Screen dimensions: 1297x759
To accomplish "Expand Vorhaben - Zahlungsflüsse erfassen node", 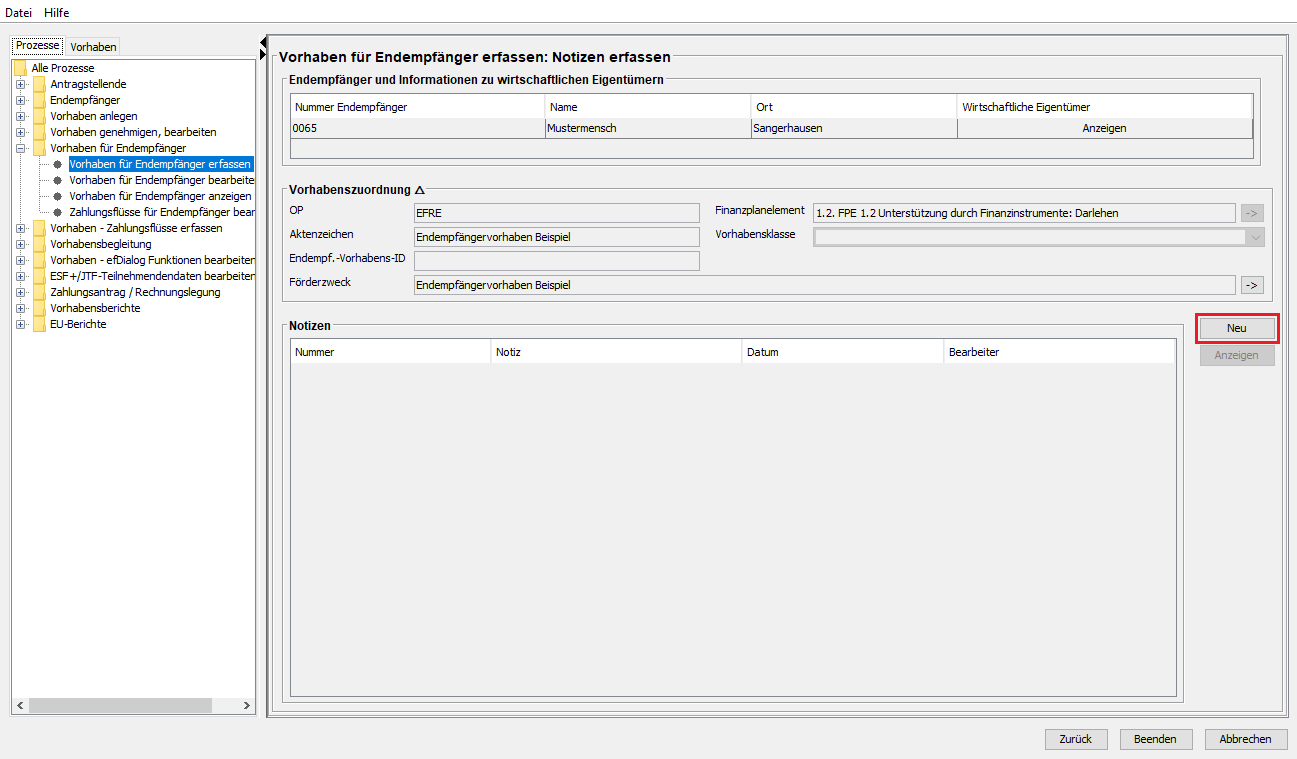I will (20, 228).
